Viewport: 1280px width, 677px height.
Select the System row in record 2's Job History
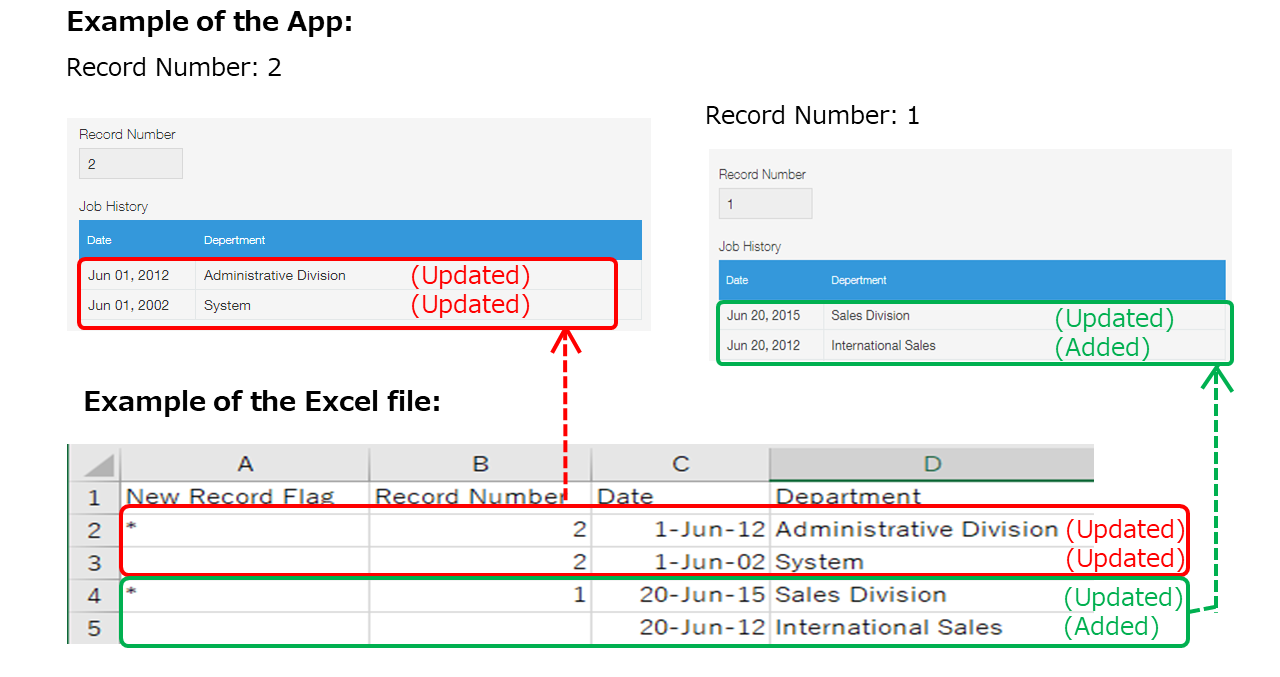(x=226, y=305)
